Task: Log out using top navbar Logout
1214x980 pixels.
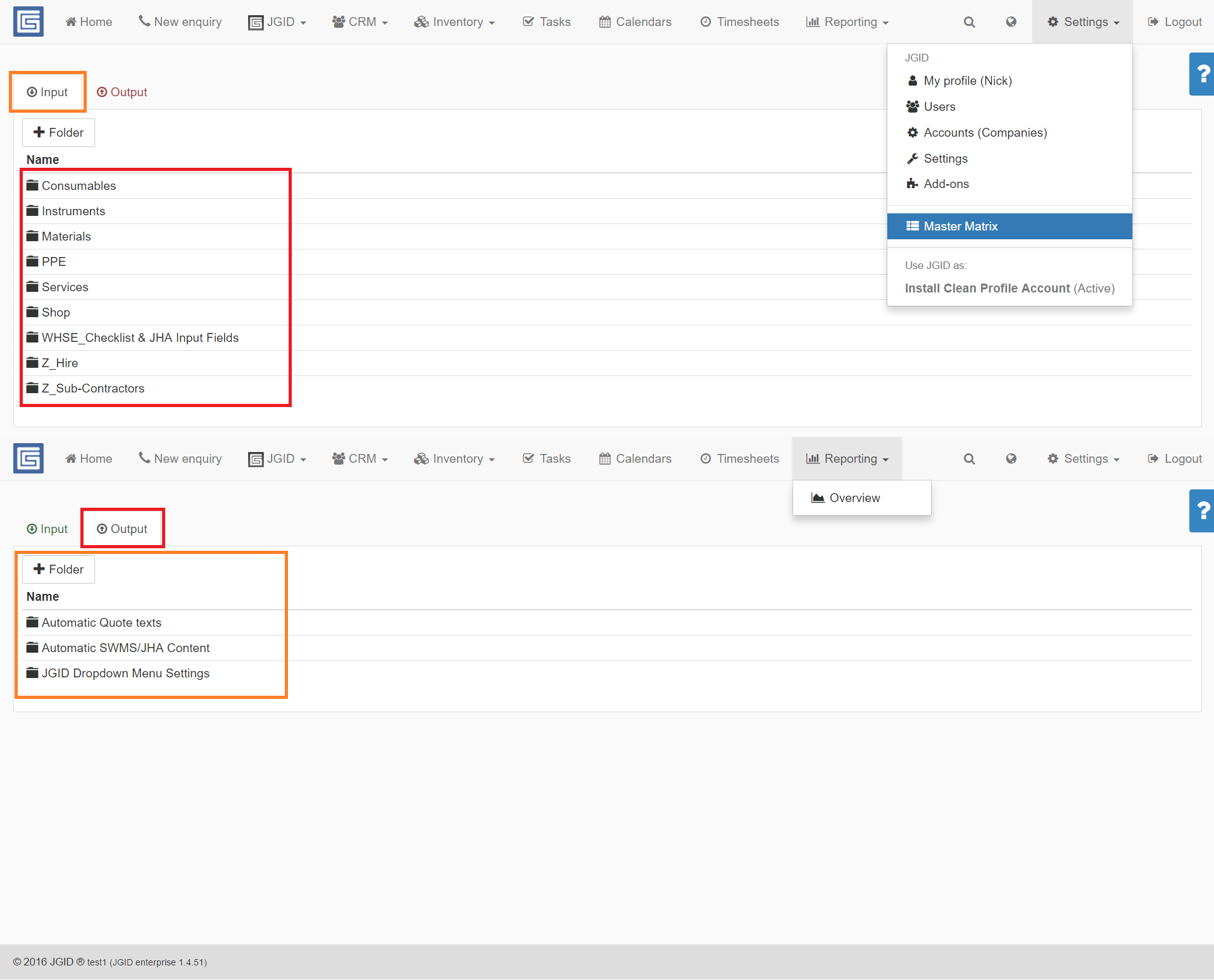Action: pyautogui.click(x=1175, y=22)
